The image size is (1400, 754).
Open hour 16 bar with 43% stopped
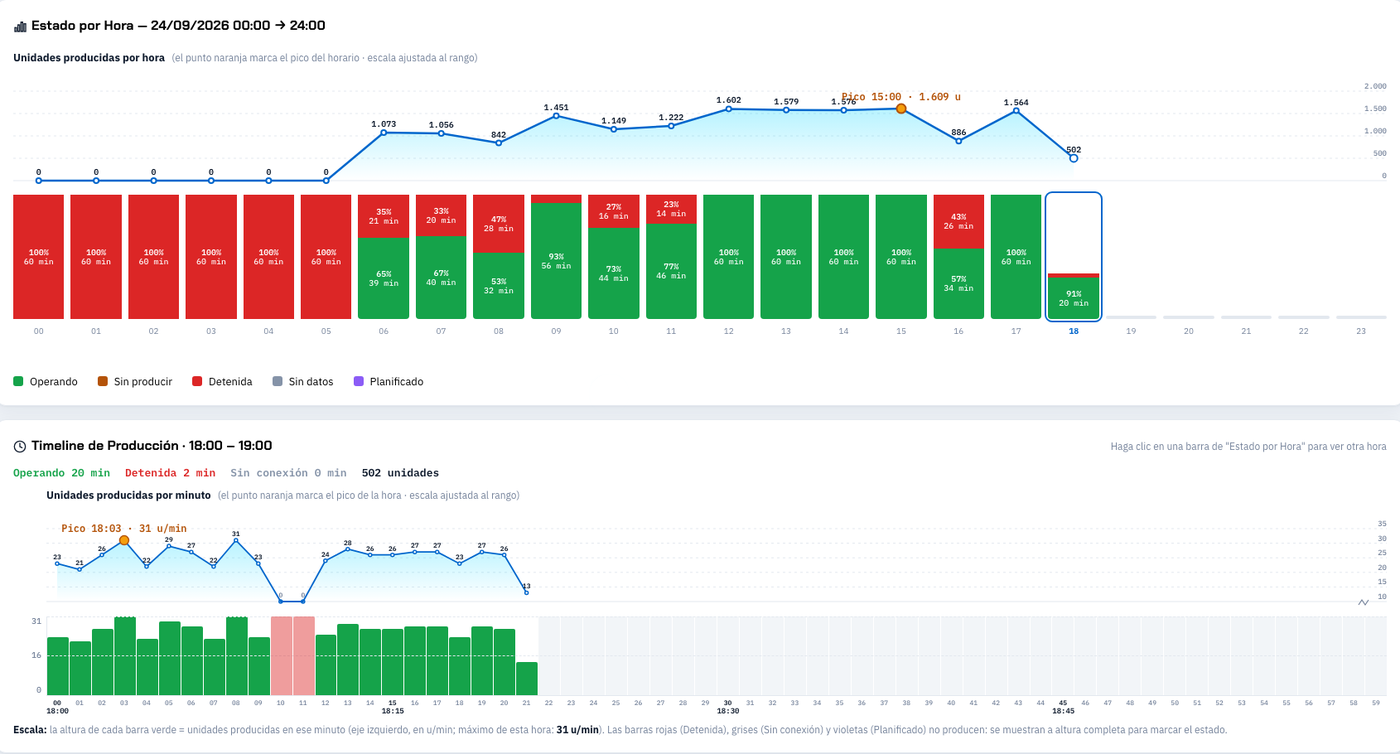(959, 257)
